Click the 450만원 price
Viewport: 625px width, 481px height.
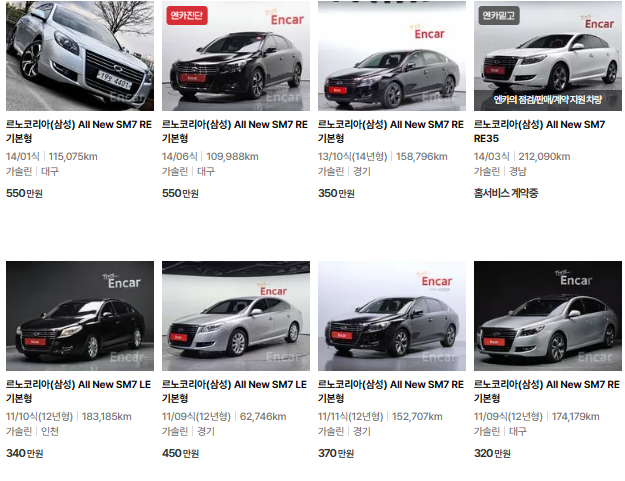tap(180, 453)
